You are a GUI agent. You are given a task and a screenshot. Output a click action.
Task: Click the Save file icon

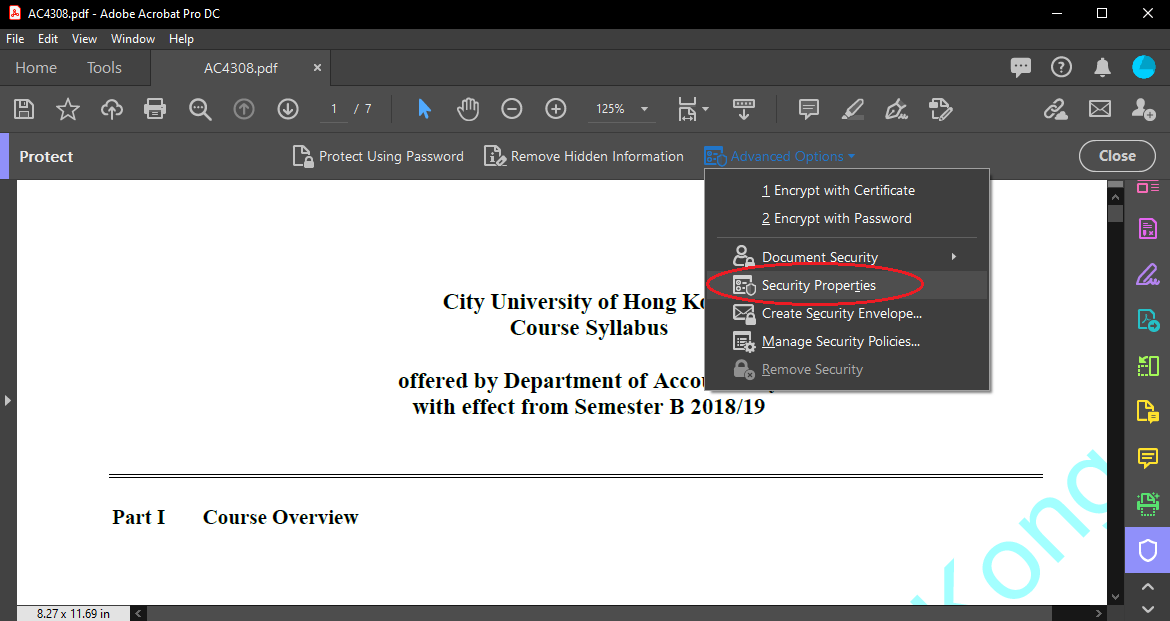pos(23,109)
